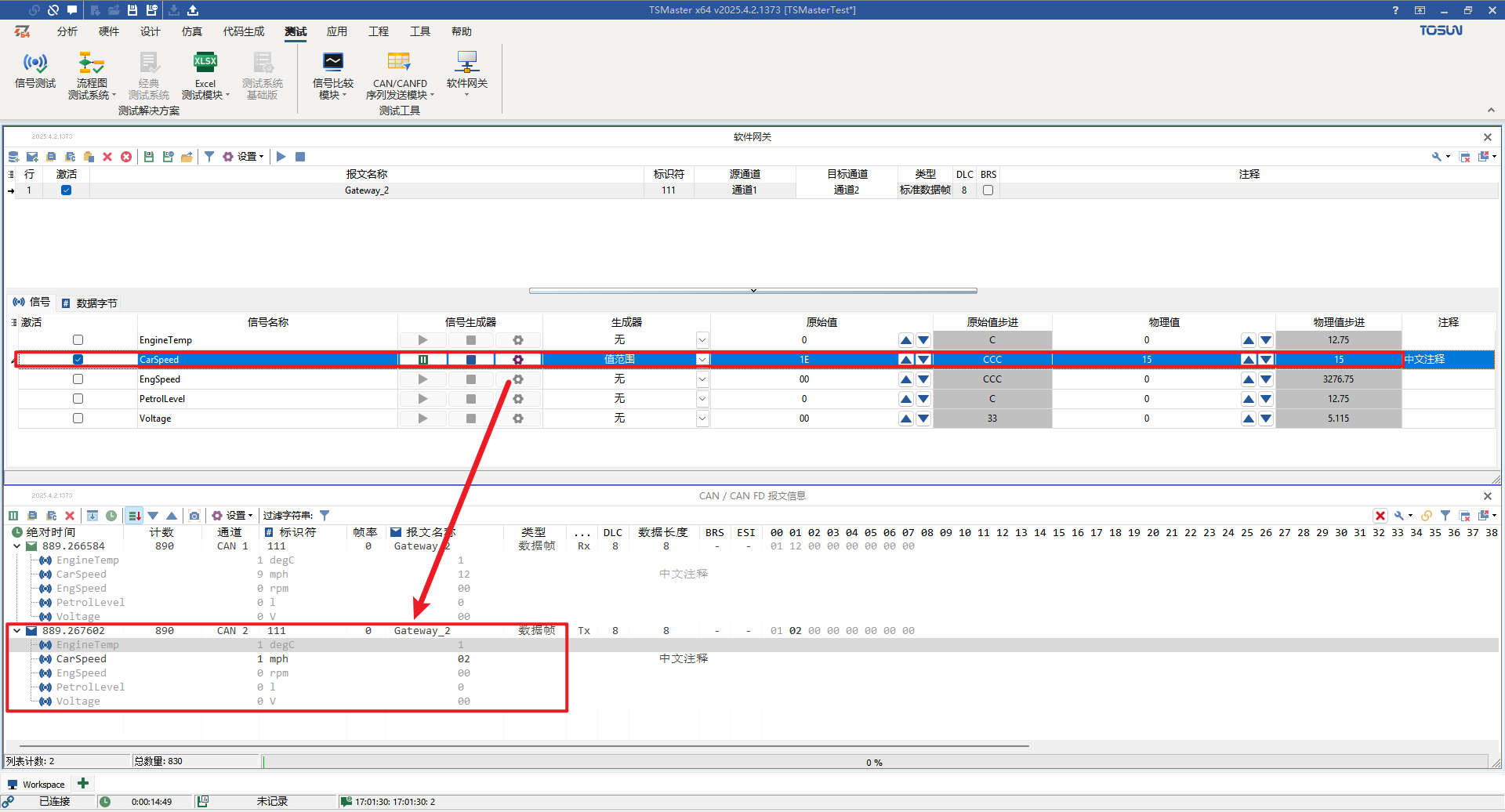This screenshot has height=812, width=1505.
Task: Enable the Voltage signal checkbox
Action: [x=78, y=419]
